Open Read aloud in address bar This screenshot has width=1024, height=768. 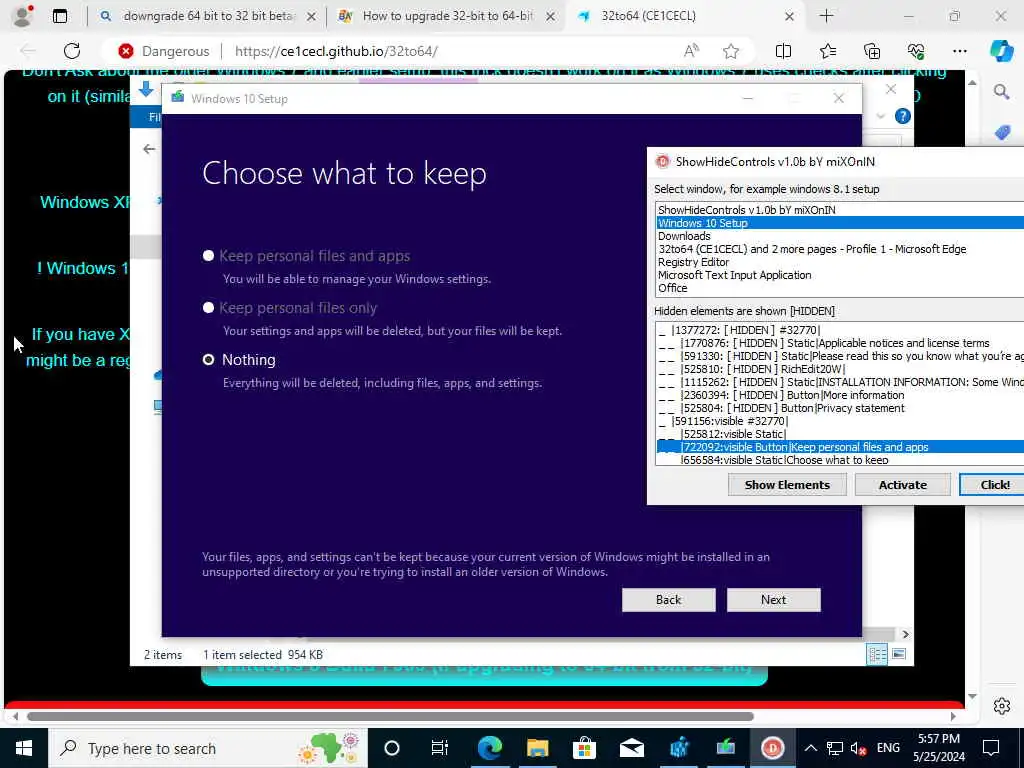pyautogui.click(x=691, y=51)
